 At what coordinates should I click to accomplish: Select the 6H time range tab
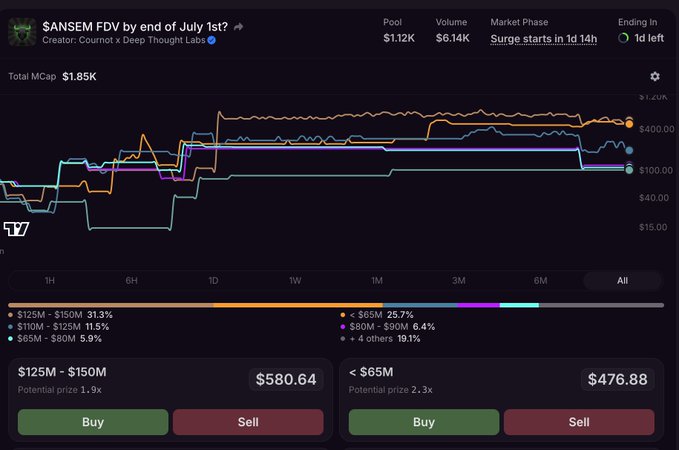pos(132,281)
